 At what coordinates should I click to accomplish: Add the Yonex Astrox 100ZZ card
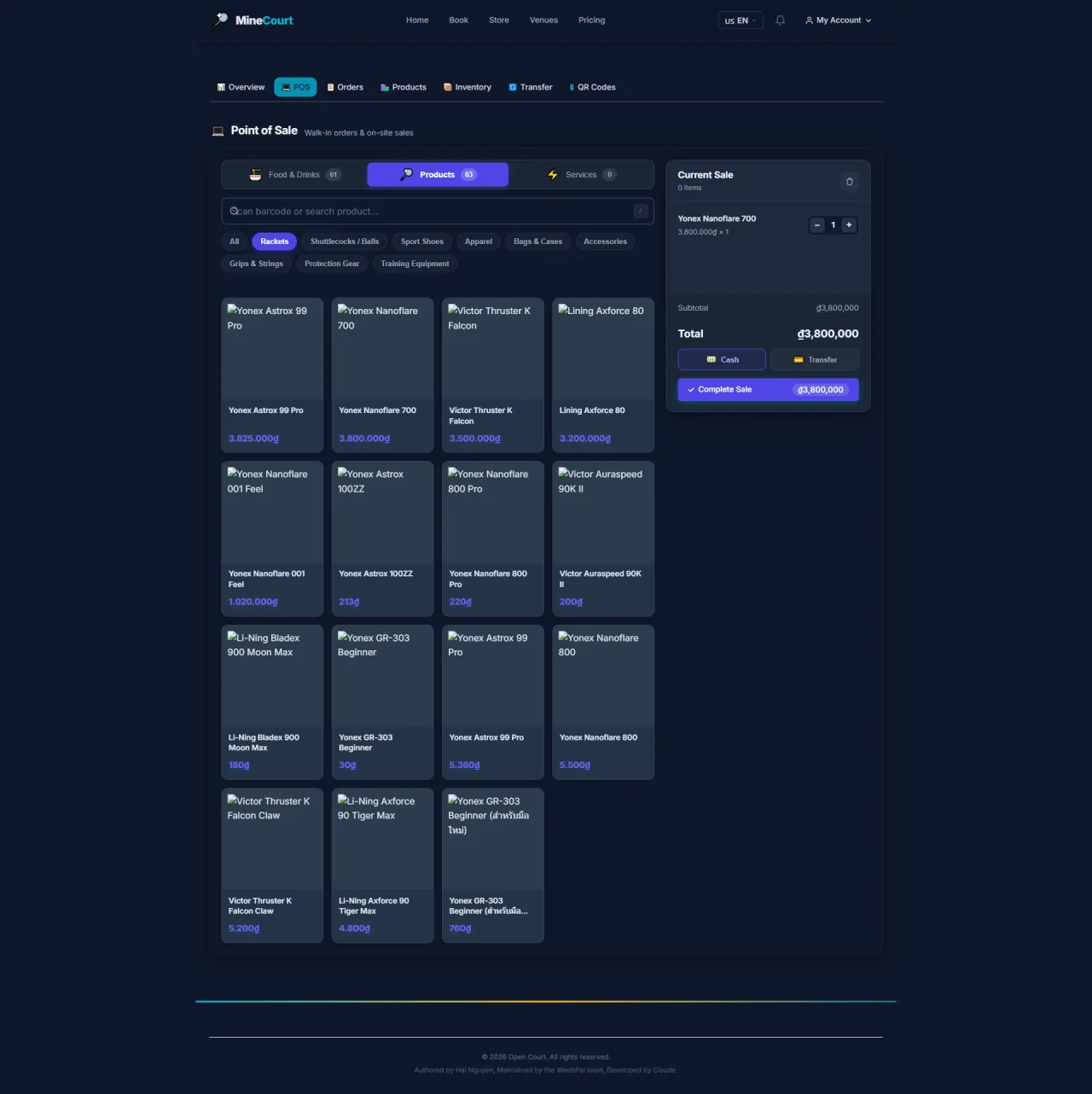coord(382,538)
